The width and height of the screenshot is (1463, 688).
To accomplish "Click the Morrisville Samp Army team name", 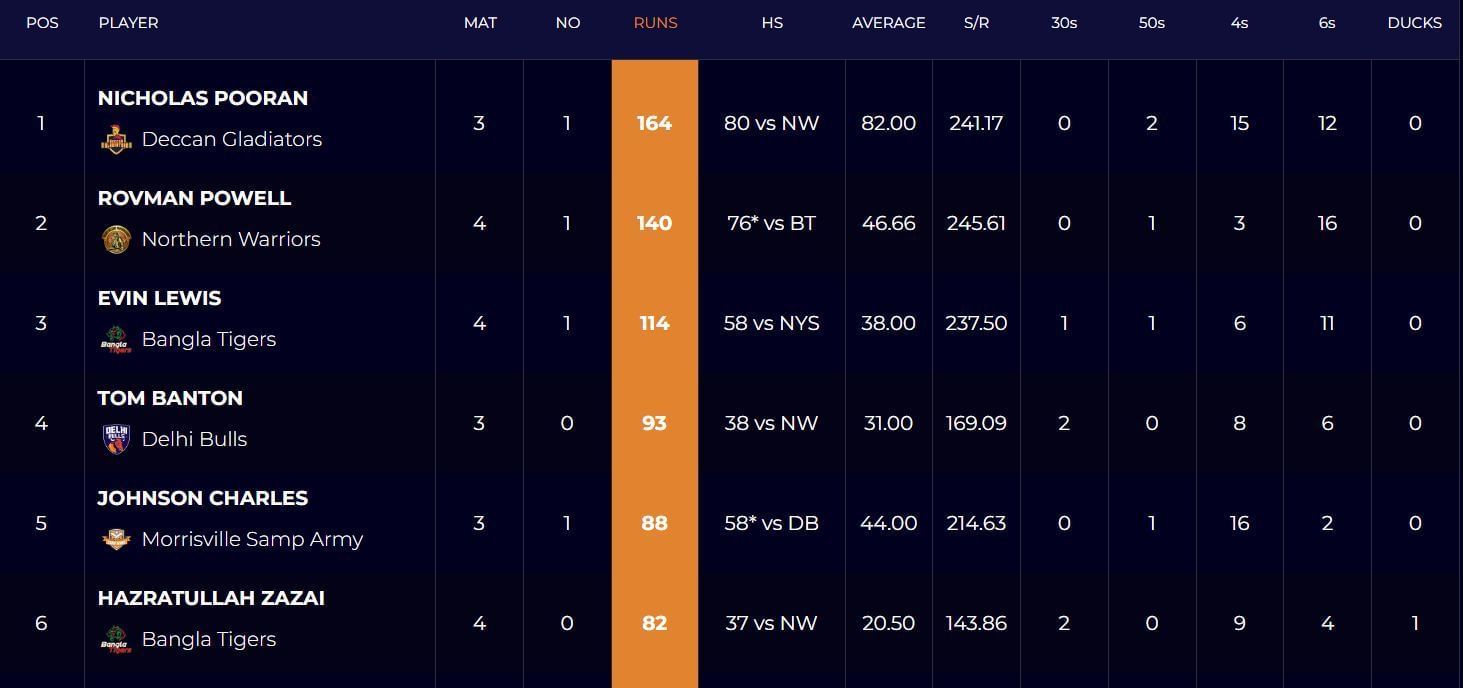I will [x=252, y=539].
